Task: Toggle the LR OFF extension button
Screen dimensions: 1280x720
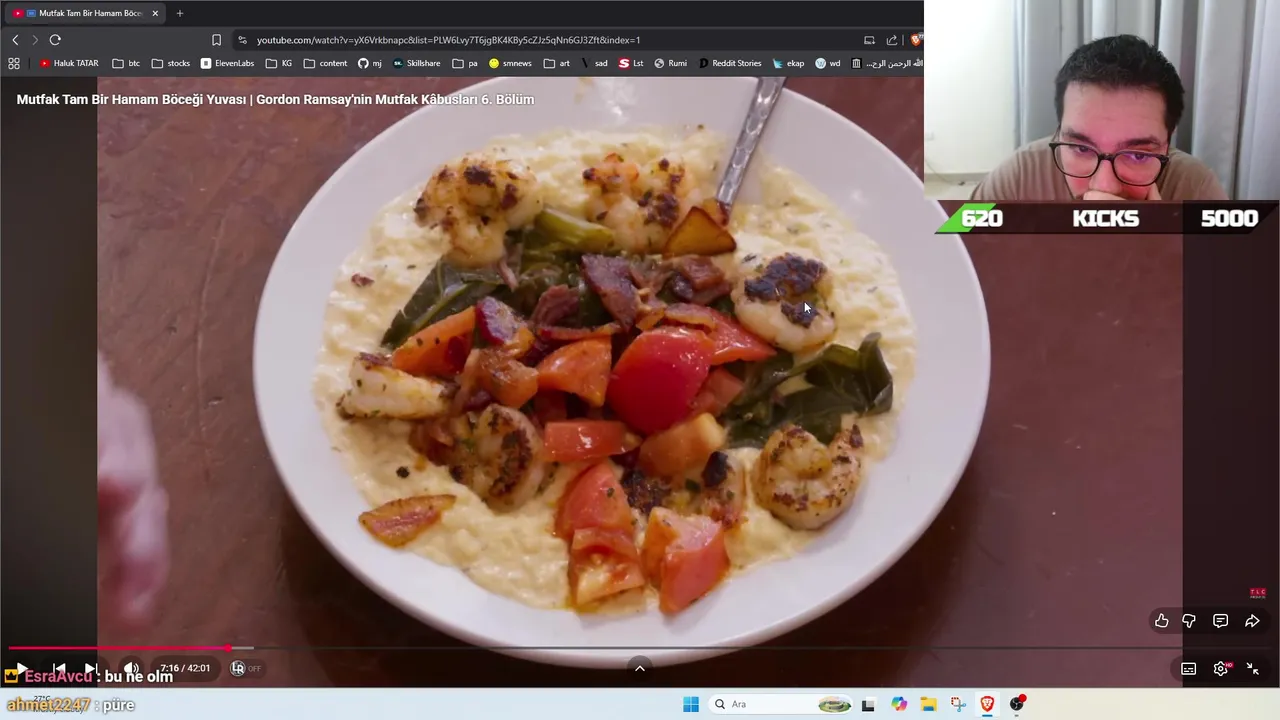Action: [245, 668]
